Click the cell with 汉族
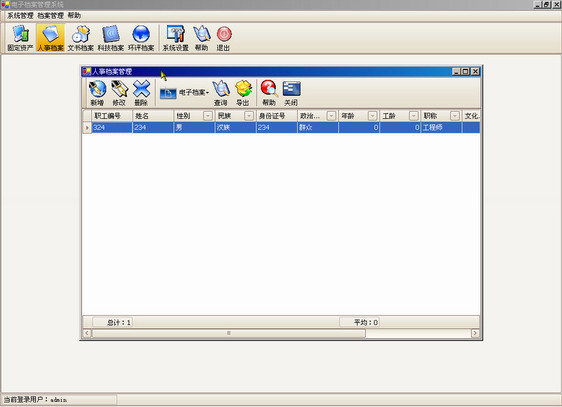Image resolution: width=562 pixels, height=407 pixels. click(x=235, y=128)
